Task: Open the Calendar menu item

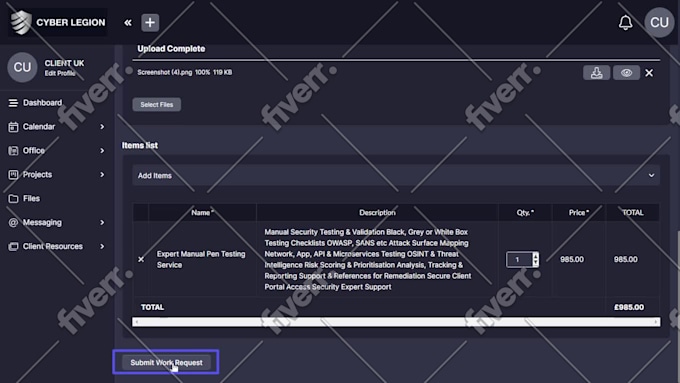Action: point(39,127)
